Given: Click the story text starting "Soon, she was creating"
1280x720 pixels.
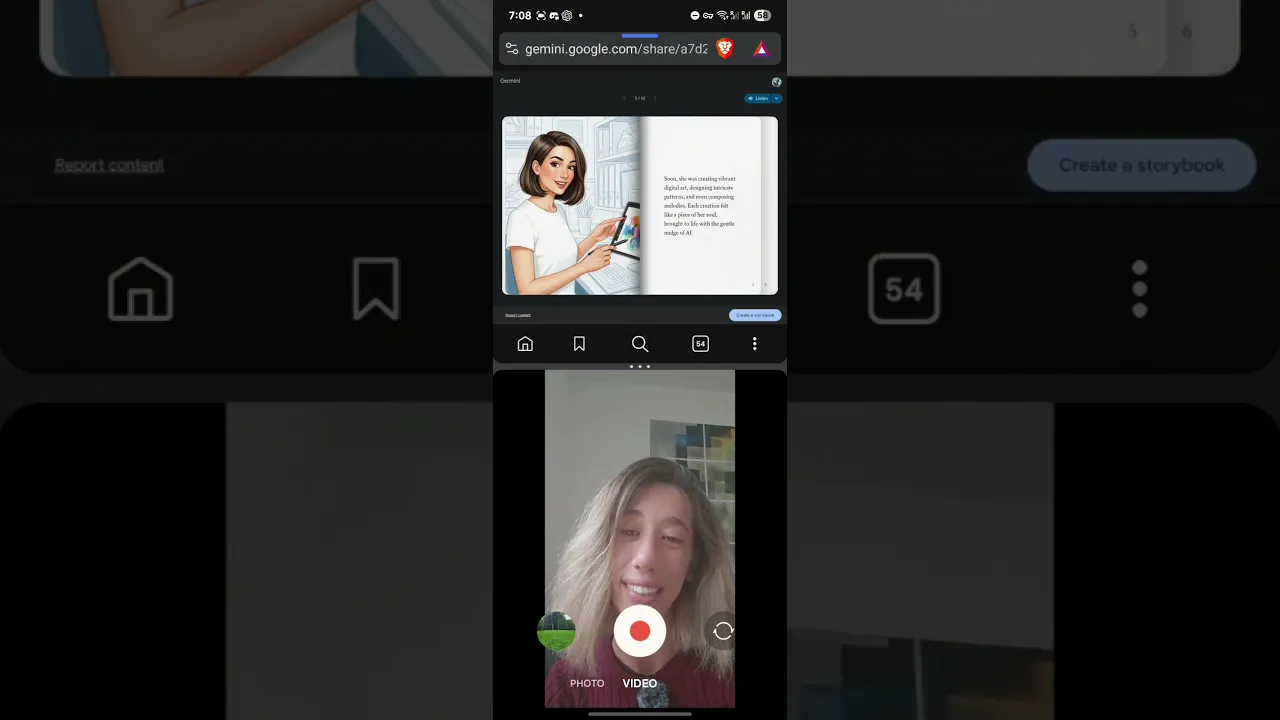Looking at the screenshot, I should coord(700,205).
